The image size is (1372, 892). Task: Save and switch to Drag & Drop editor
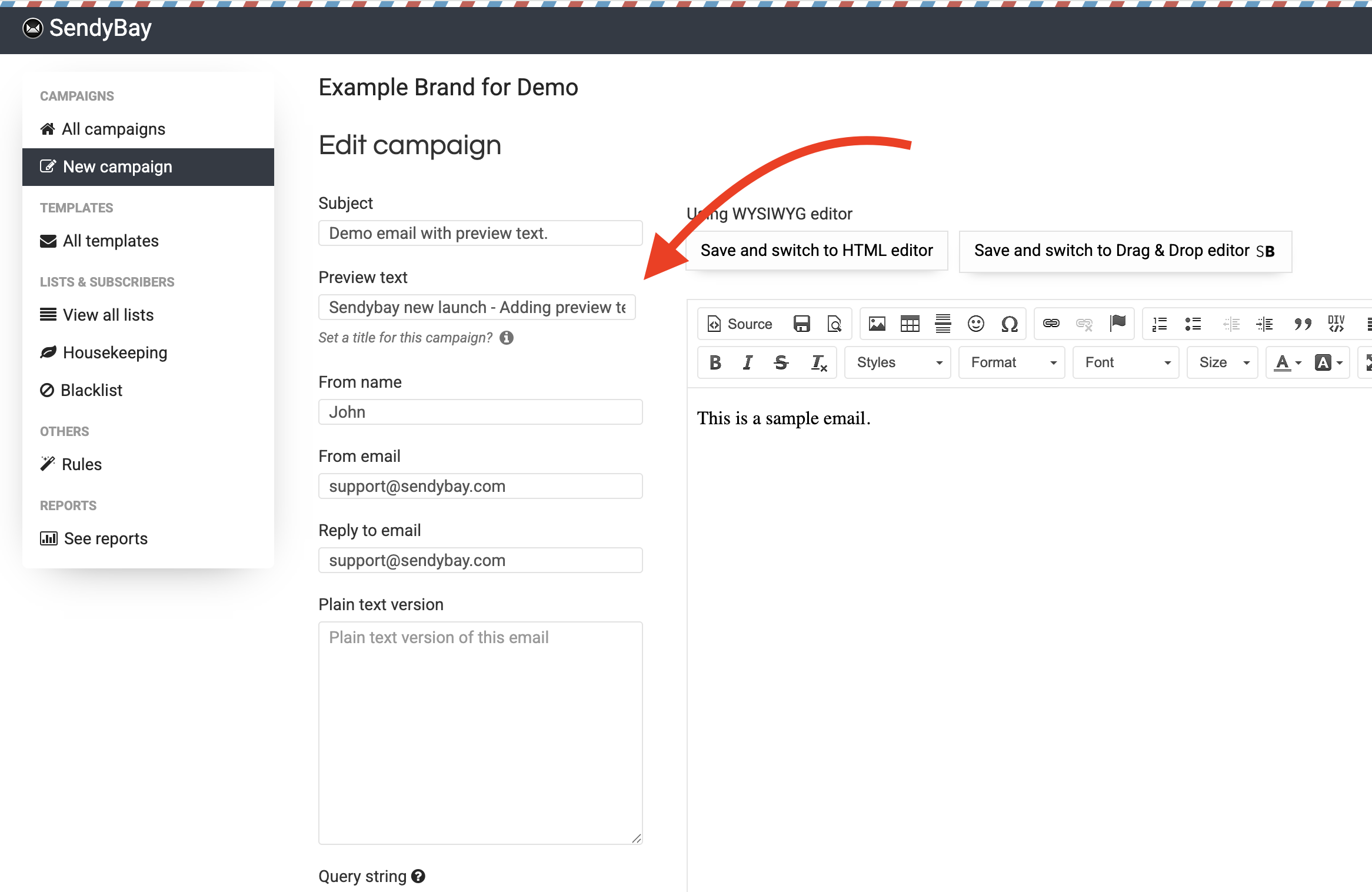coord(1125,251)
